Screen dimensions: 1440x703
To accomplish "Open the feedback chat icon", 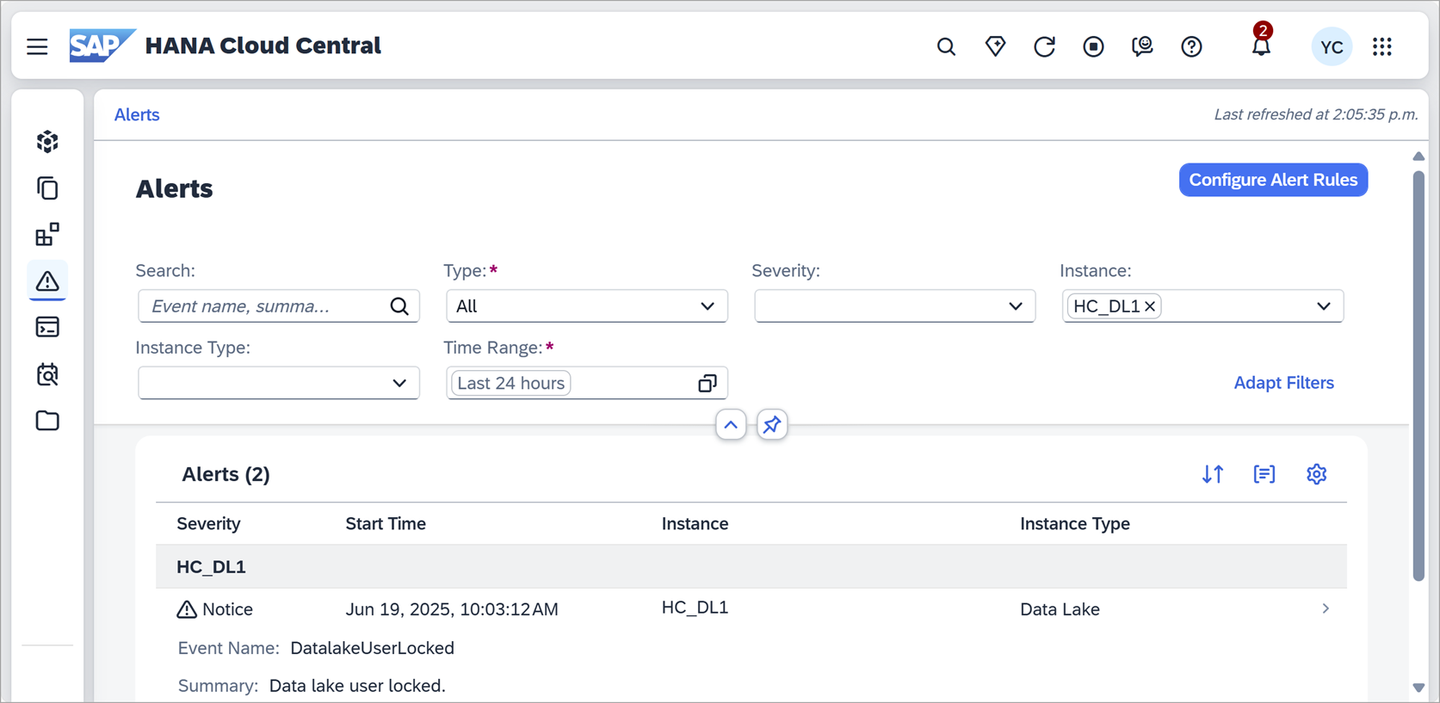I will [x=1142, y=47].
